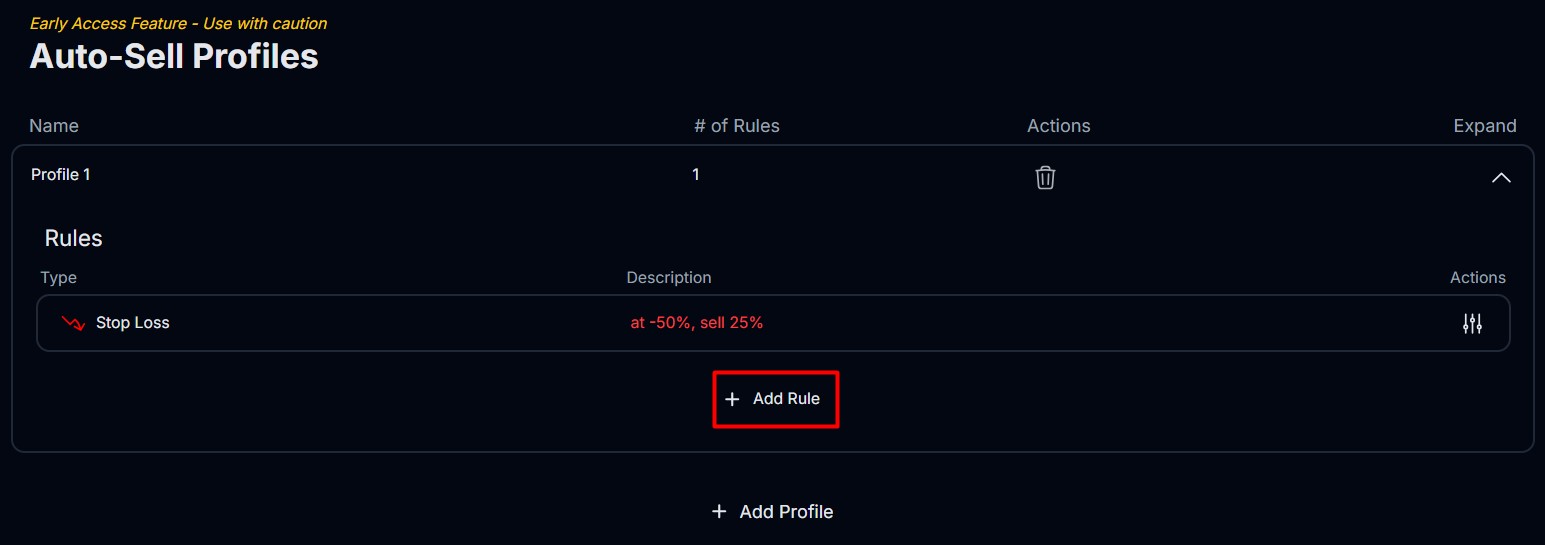The height and width of the screenshot is (545, 1545).
Task: Click the Description column header in Rules
Action: pos(669,278)
